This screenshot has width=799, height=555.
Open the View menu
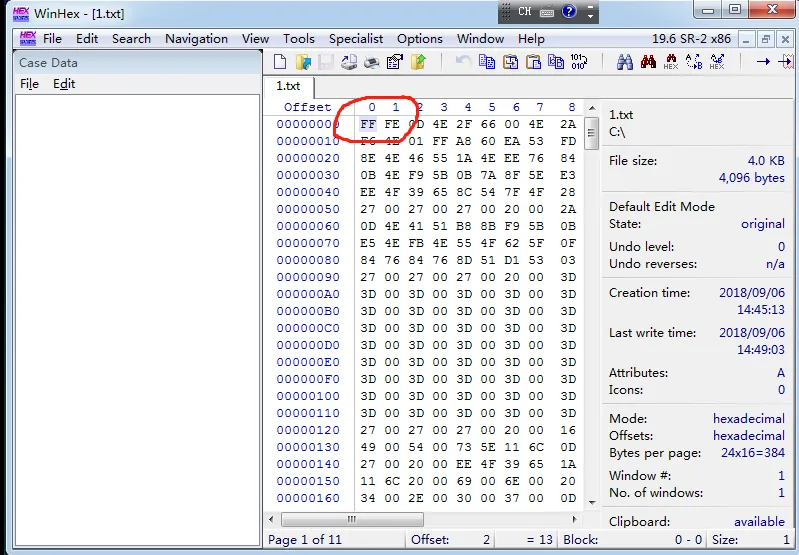[x=255, y=39]
